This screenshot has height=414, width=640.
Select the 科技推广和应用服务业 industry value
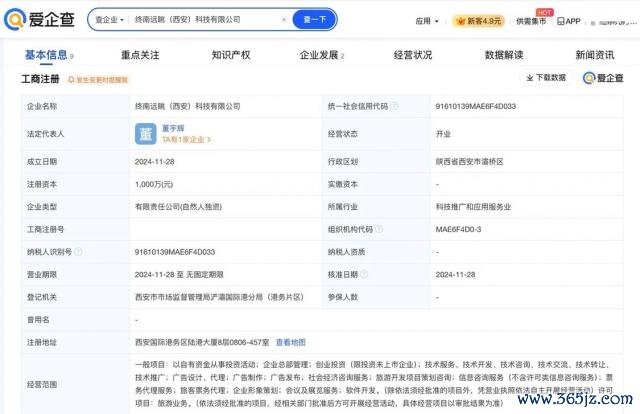(x=473, y=207)
